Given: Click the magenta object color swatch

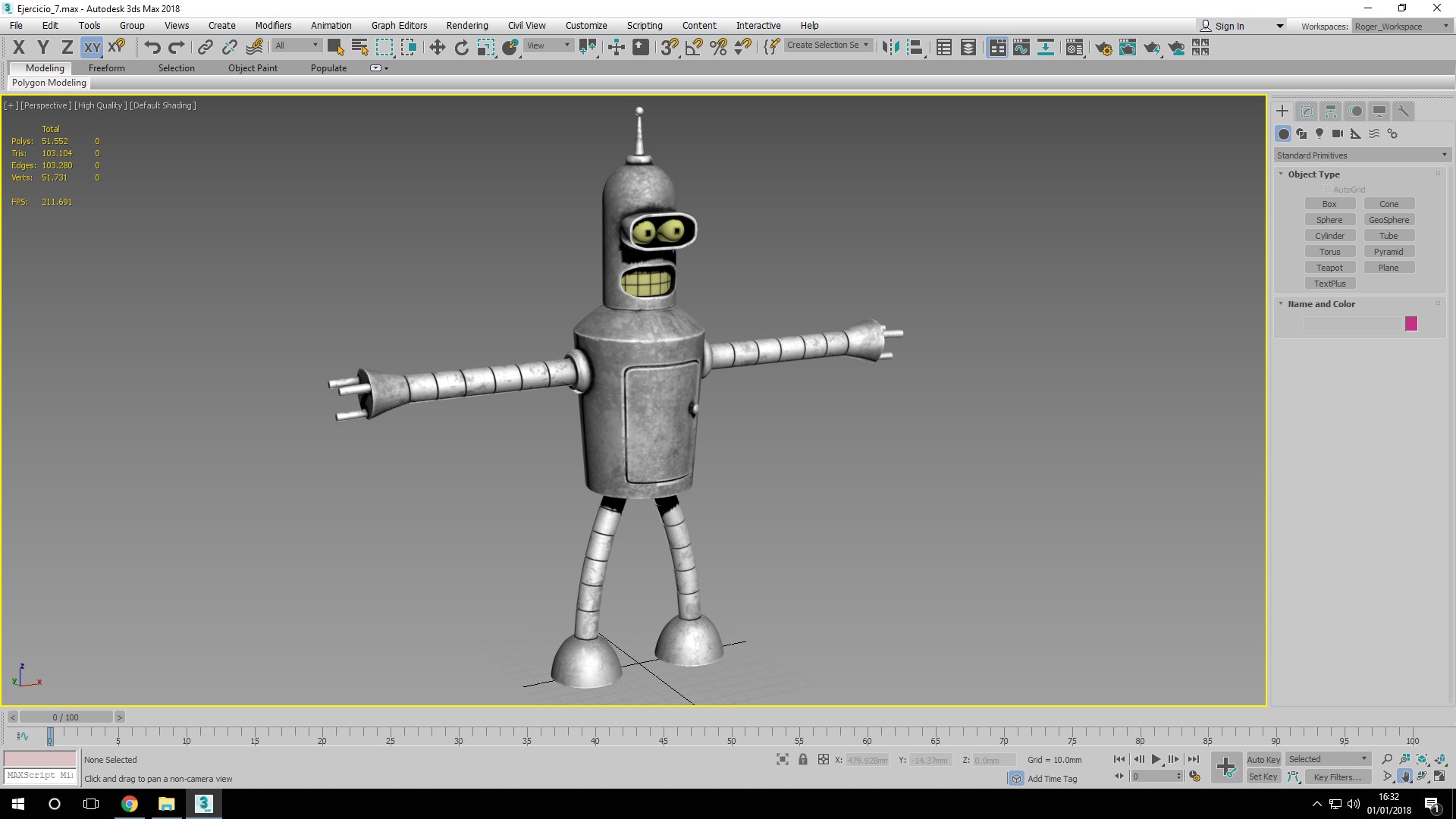Looking at the screenshot, I should (1411, 324).
